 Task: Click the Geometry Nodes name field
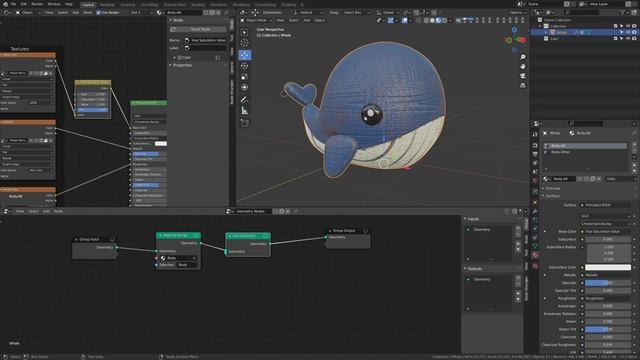pos(253,211)
